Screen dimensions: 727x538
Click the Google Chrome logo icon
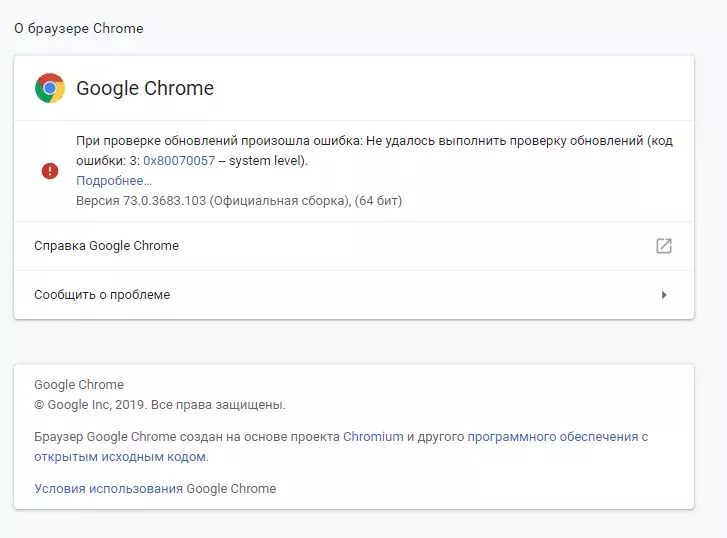(x=50, y=88)
